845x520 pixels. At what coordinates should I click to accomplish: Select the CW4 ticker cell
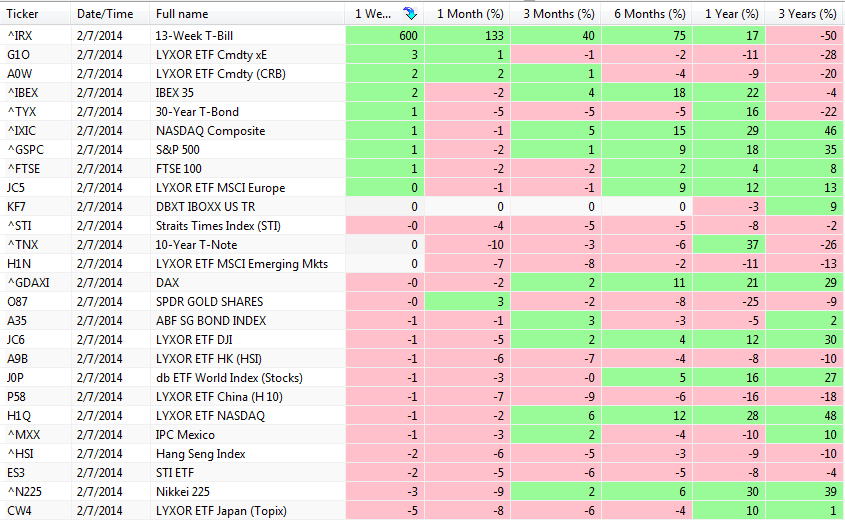point(19,511)
